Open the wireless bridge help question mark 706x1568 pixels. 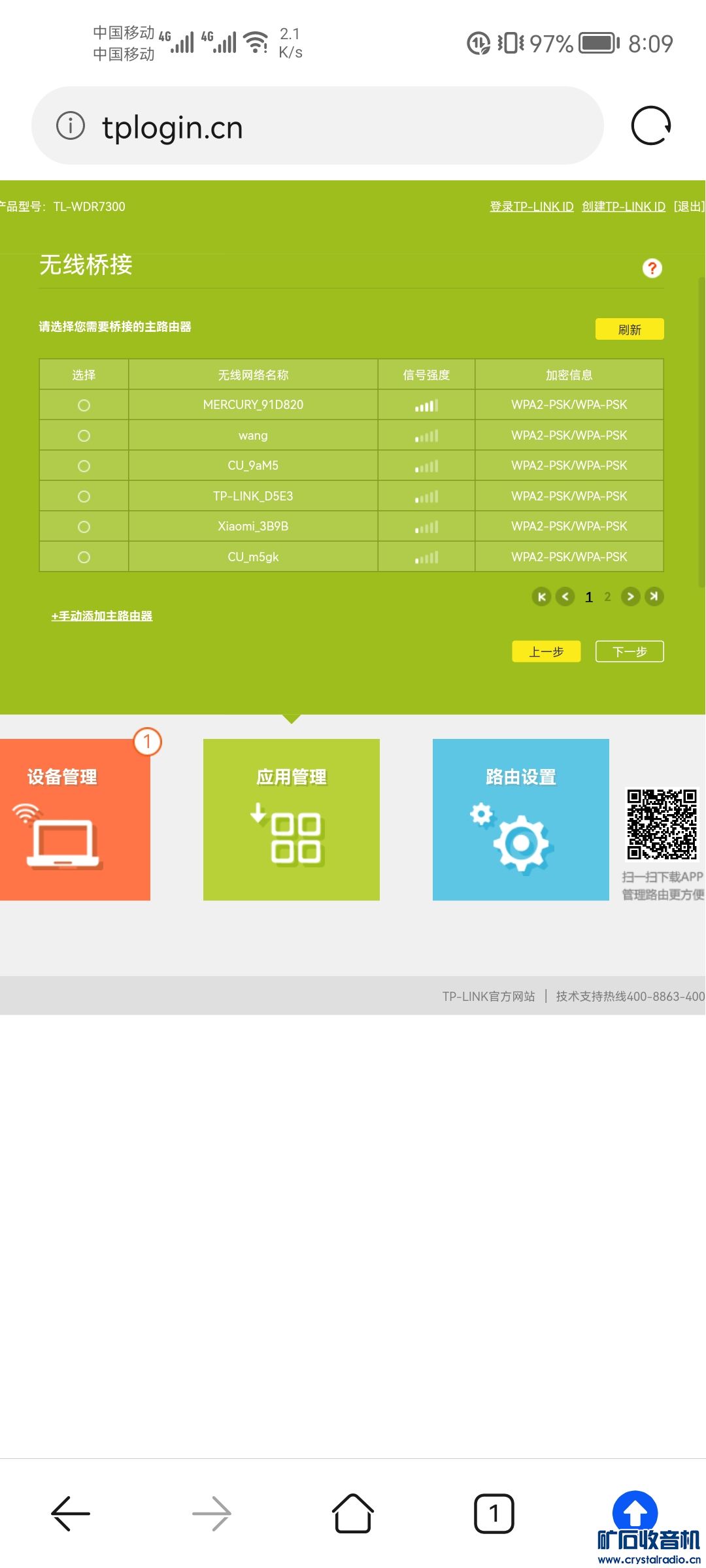coord(652,268)
